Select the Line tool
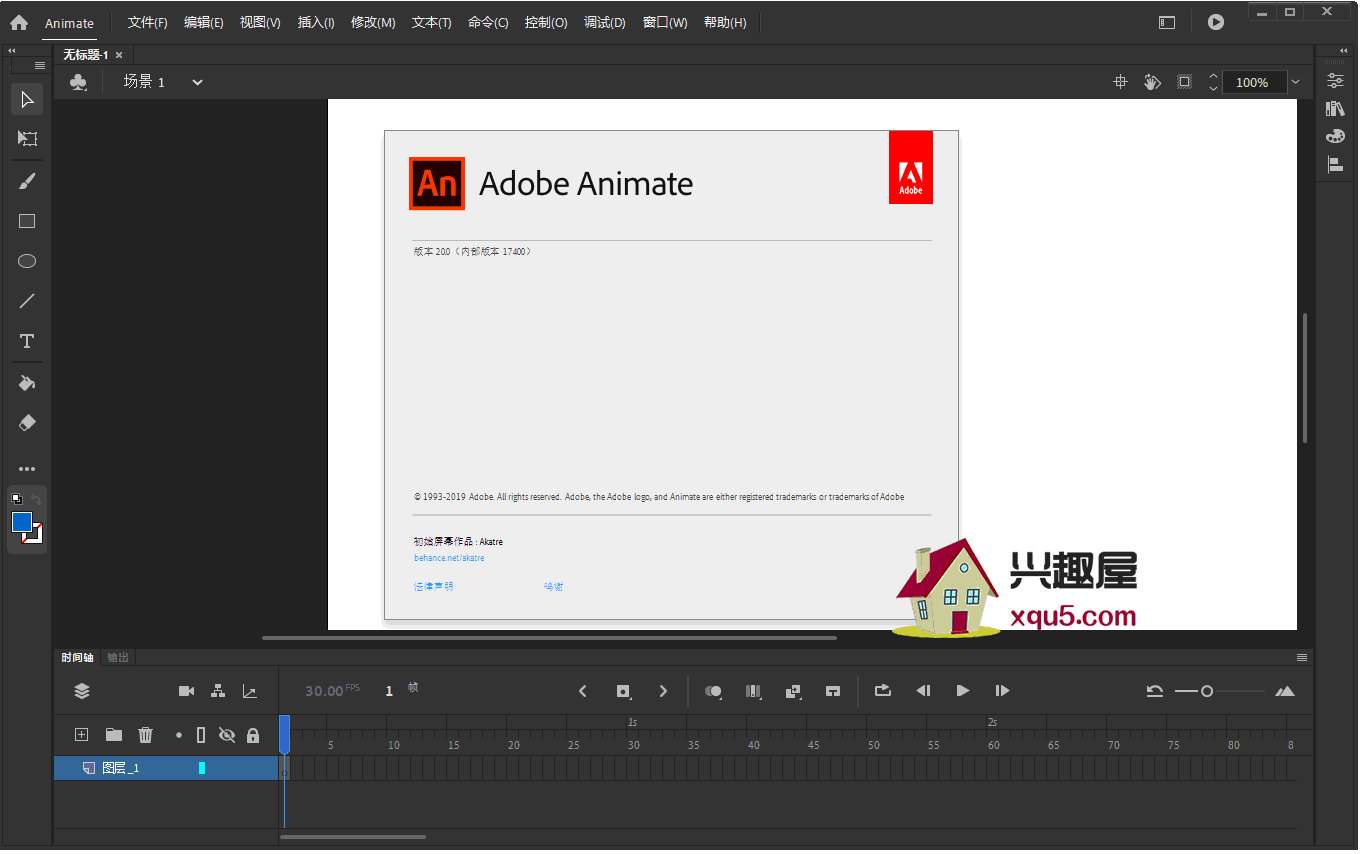This screenshot has width=1360, height=854. [x=27, y=301]
